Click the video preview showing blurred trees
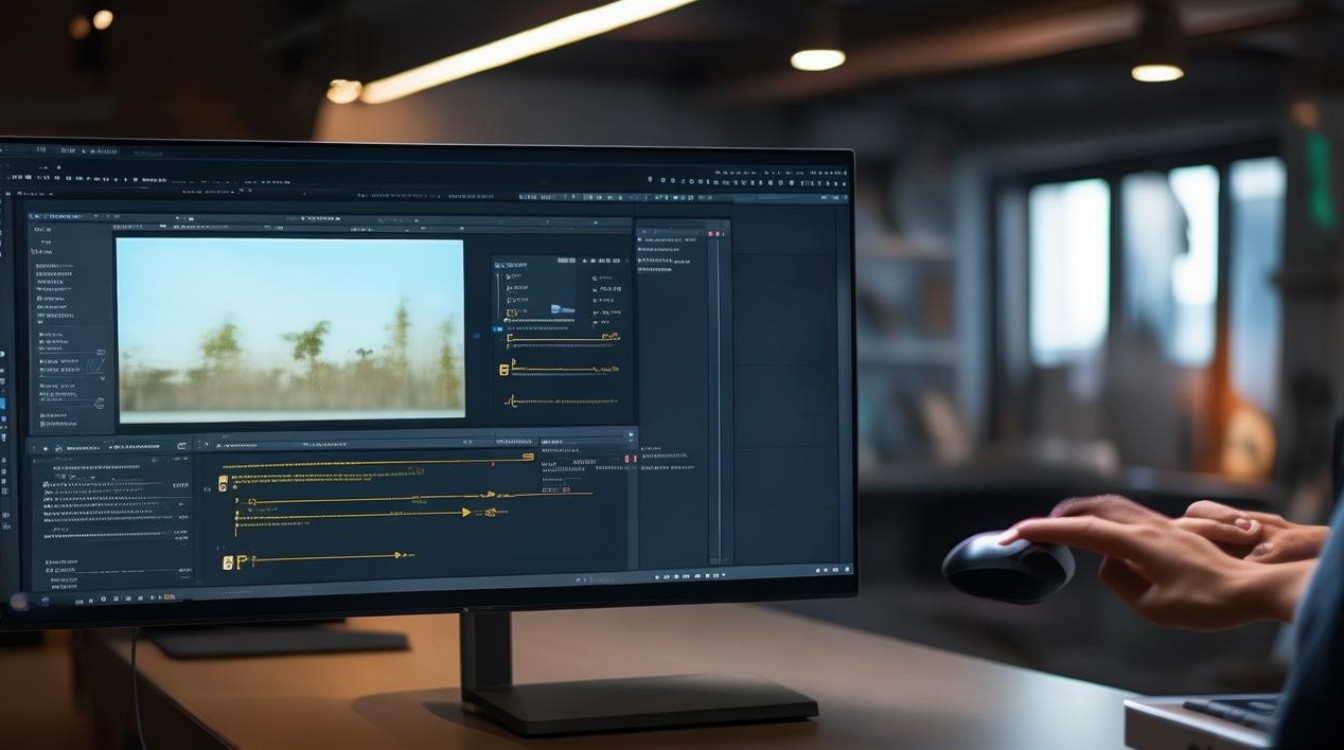1344x750 pixels. [290, 329]
